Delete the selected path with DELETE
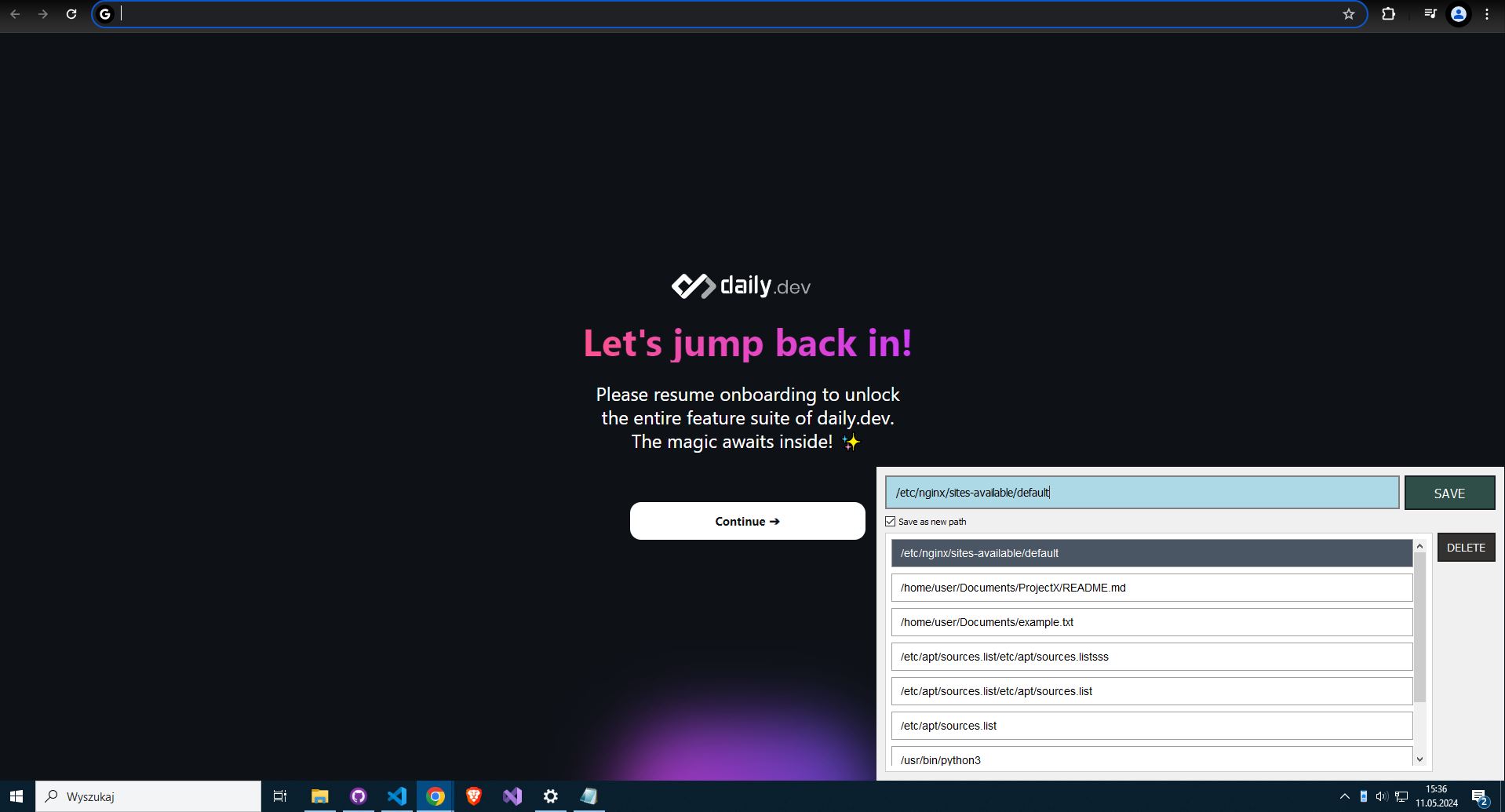The height and width of the screenshot is (812, 1505). point(1466,548)
